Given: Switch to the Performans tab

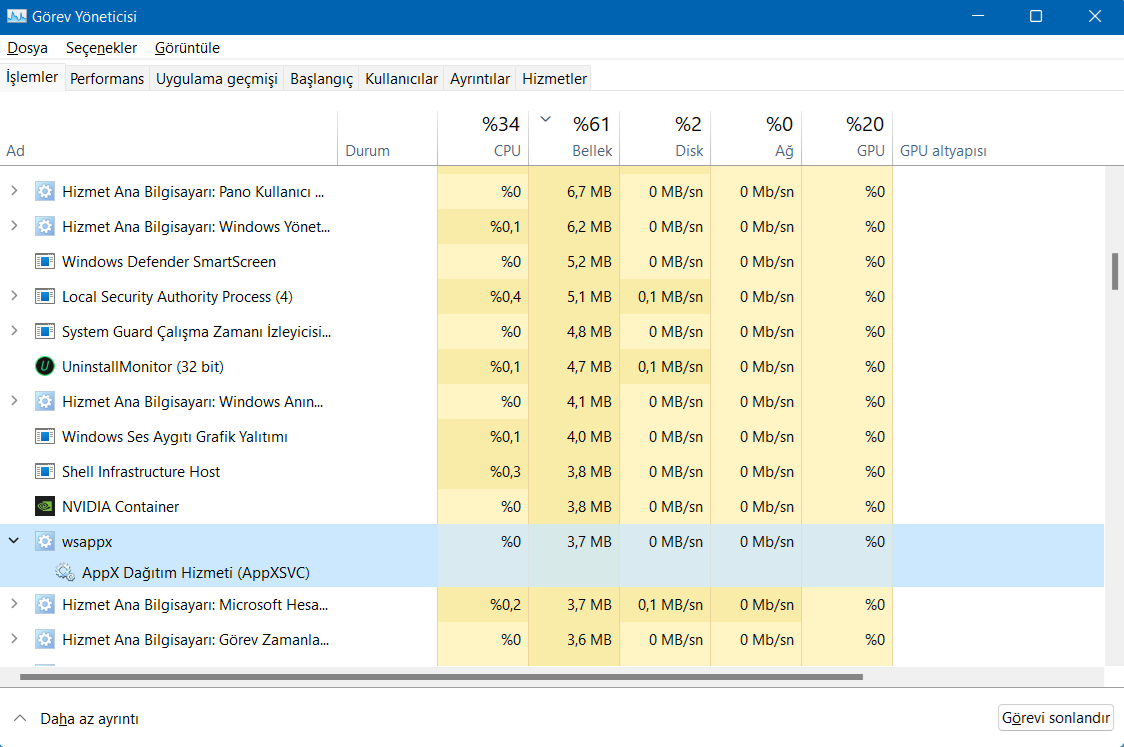Looking at the screenshot, I should click(107, 79).
